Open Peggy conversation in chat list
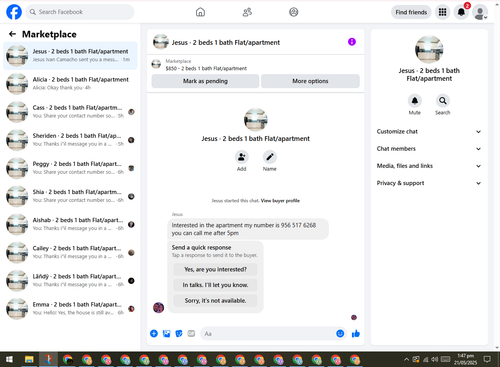This screenshot has height=367, width=500. tap(70, 168)
